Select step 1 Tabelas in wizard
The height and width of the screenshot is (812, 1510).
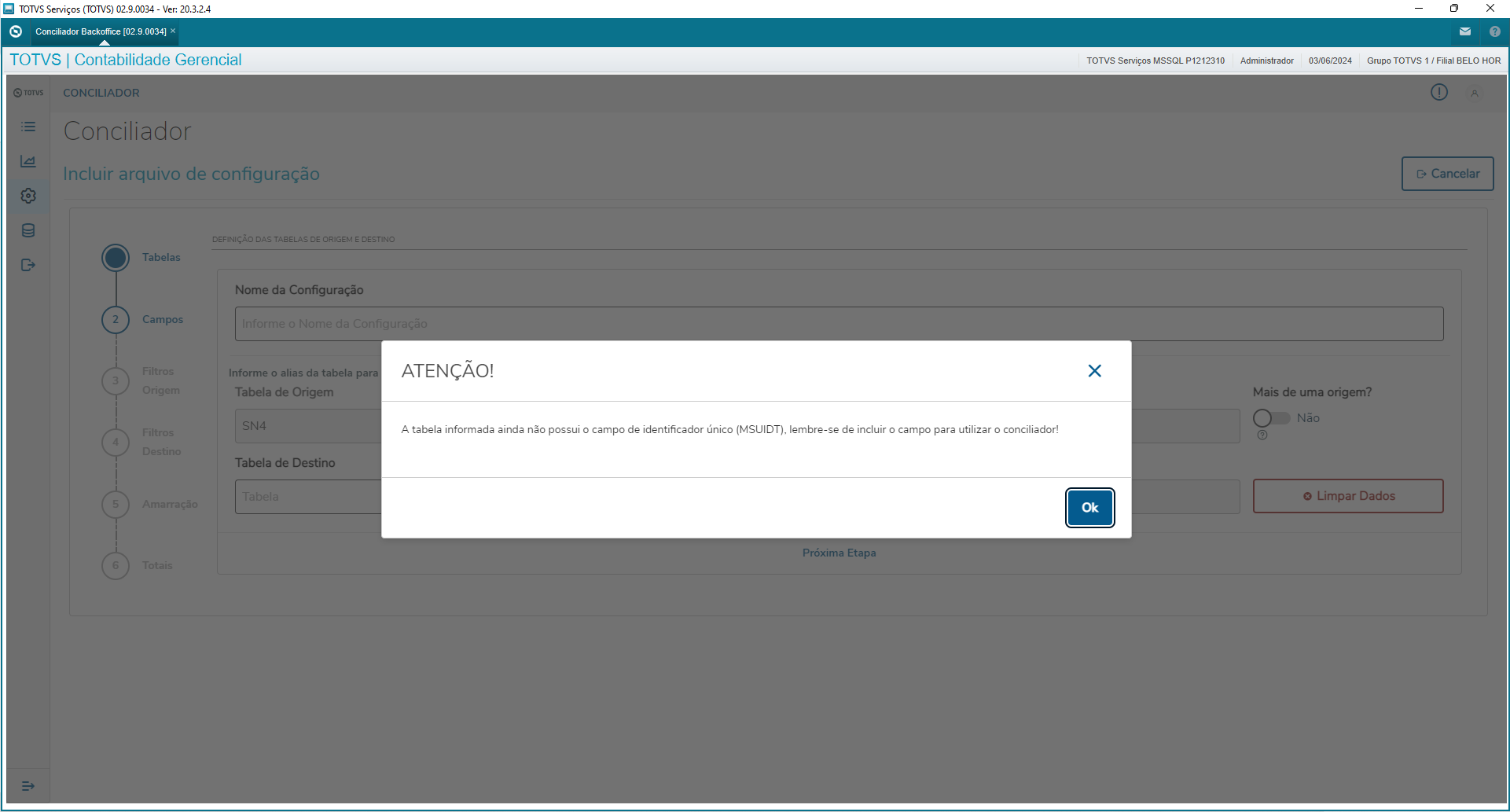pyautogui.click(x=116, y=258)
